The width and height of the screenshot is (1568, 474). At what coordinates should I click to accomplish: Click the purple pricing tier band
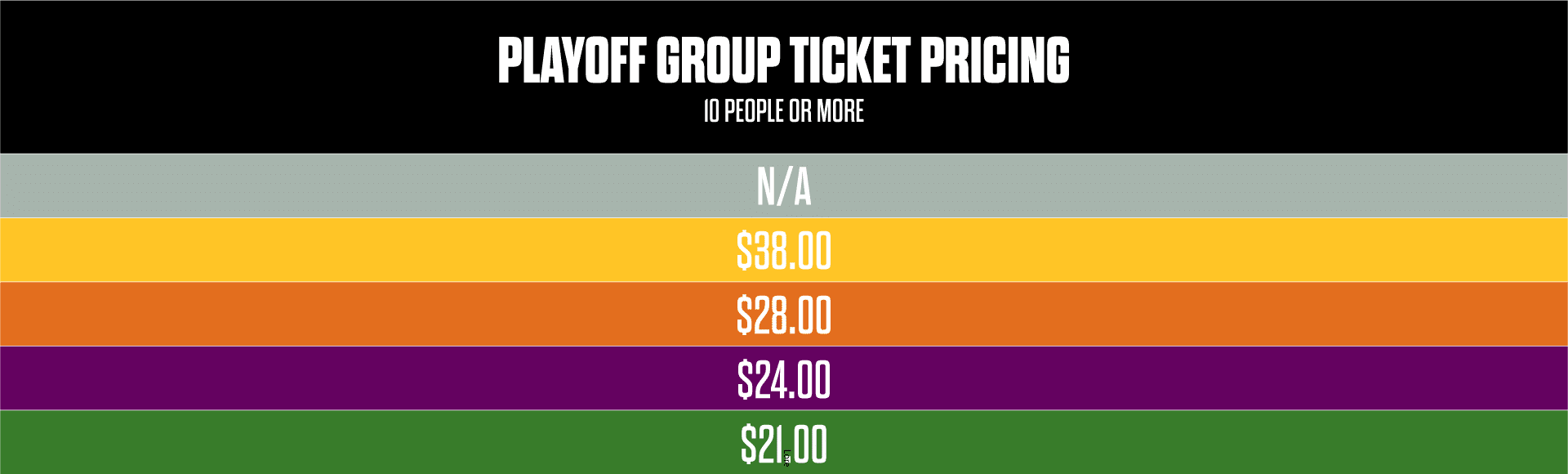(327, 378)
